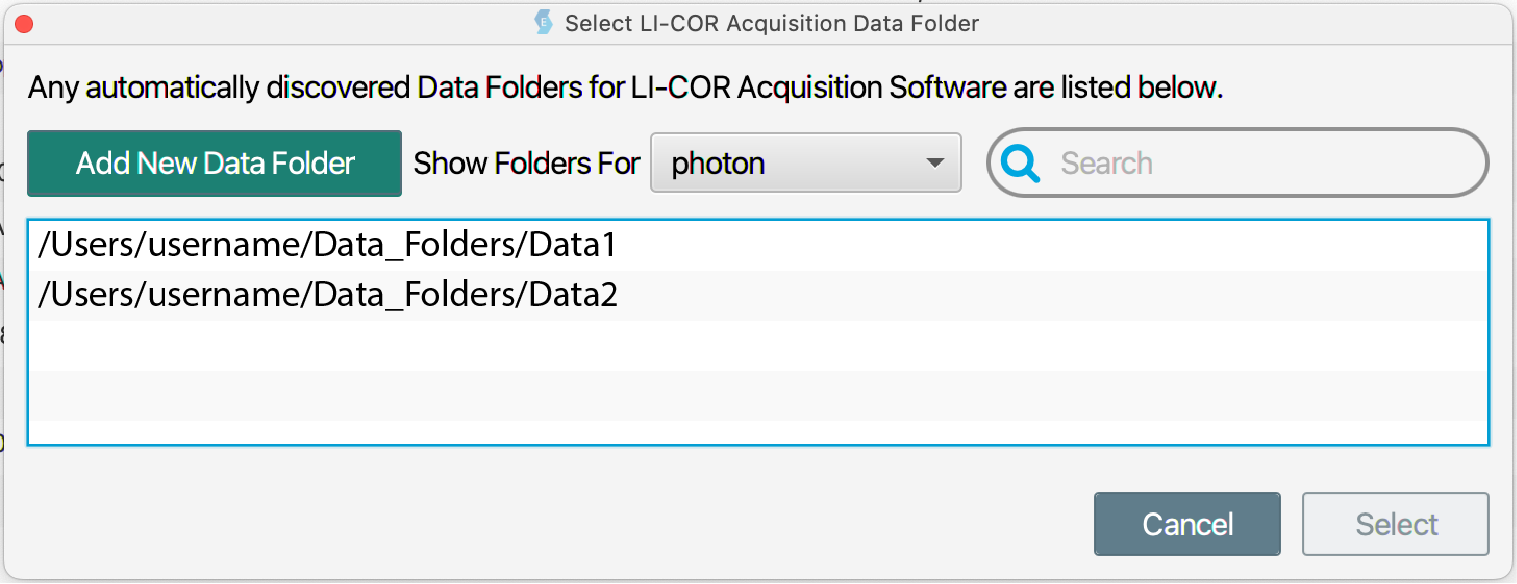Click the Search placeholder text
Screen dimensions: 1517x584
1106,163
